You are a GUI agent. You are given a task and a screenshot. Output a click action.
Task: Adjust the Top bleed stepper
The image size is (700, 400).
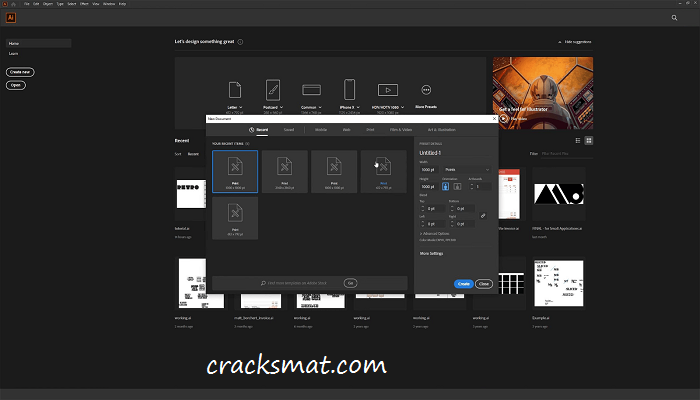point(422,208)
